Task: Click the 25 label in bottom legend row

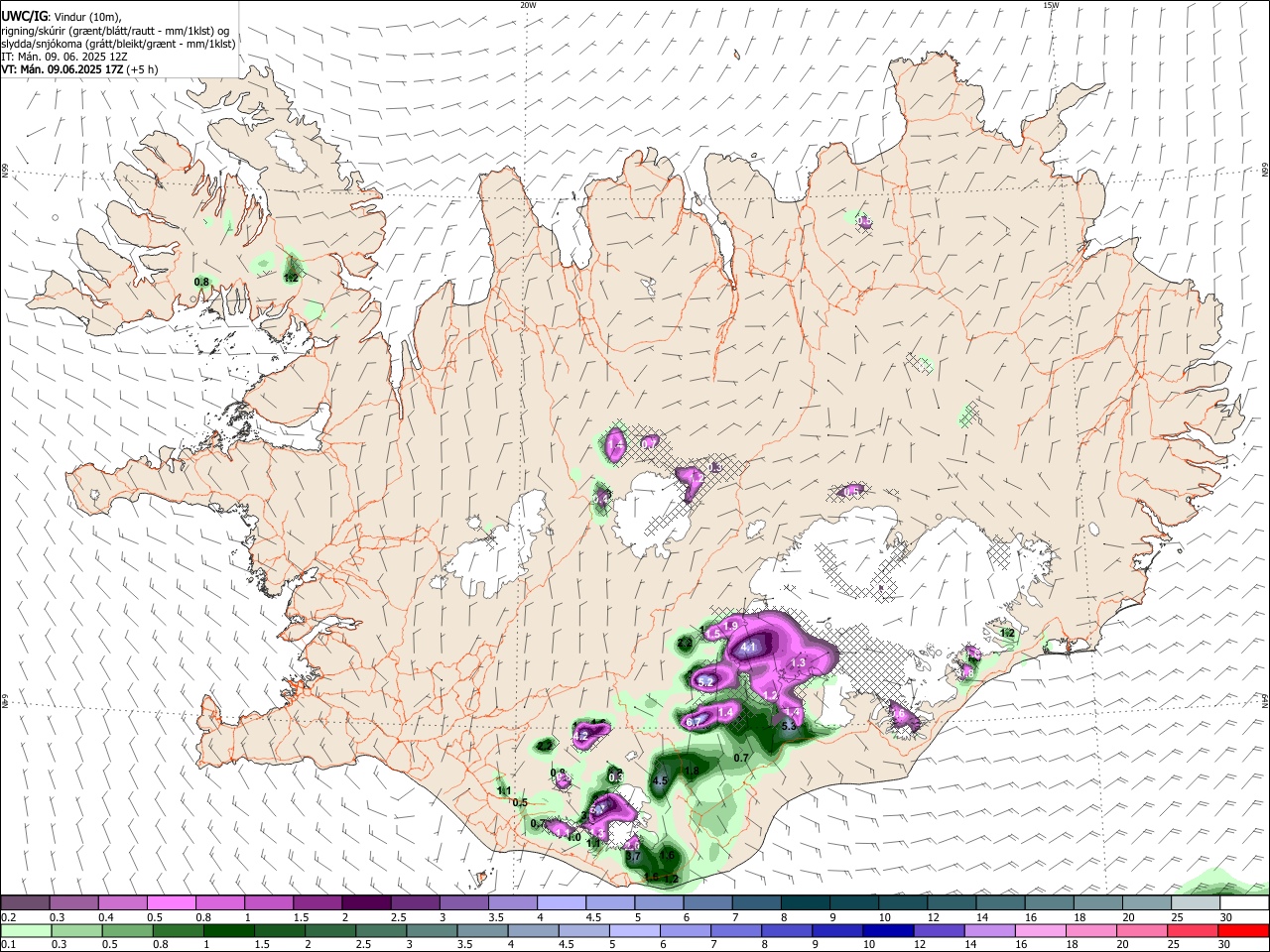Action: tap(1174, 944)
